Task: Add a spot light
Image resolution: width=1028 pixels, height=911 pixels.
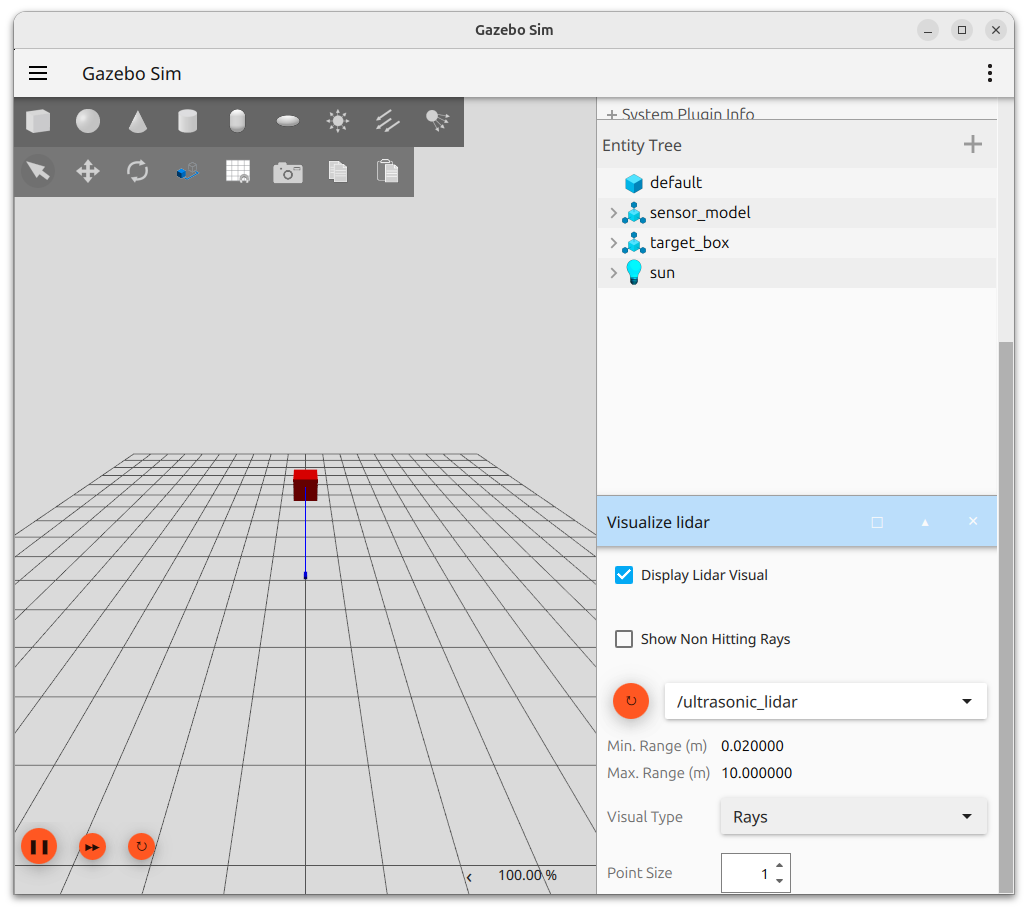Action: [x=437, y=121]
